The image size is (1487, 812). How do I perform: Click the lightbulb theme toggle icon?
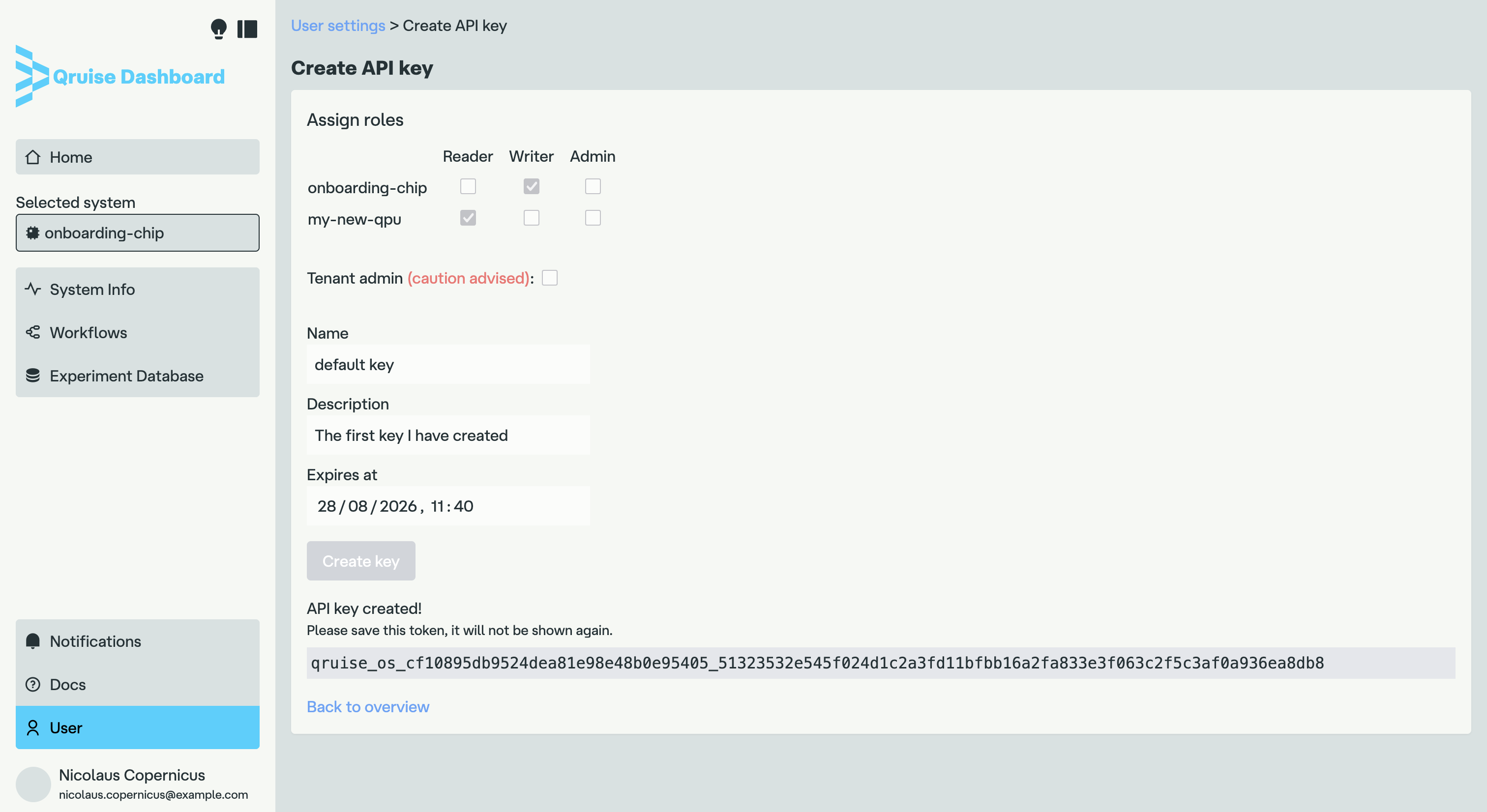[x=219, y=29]
